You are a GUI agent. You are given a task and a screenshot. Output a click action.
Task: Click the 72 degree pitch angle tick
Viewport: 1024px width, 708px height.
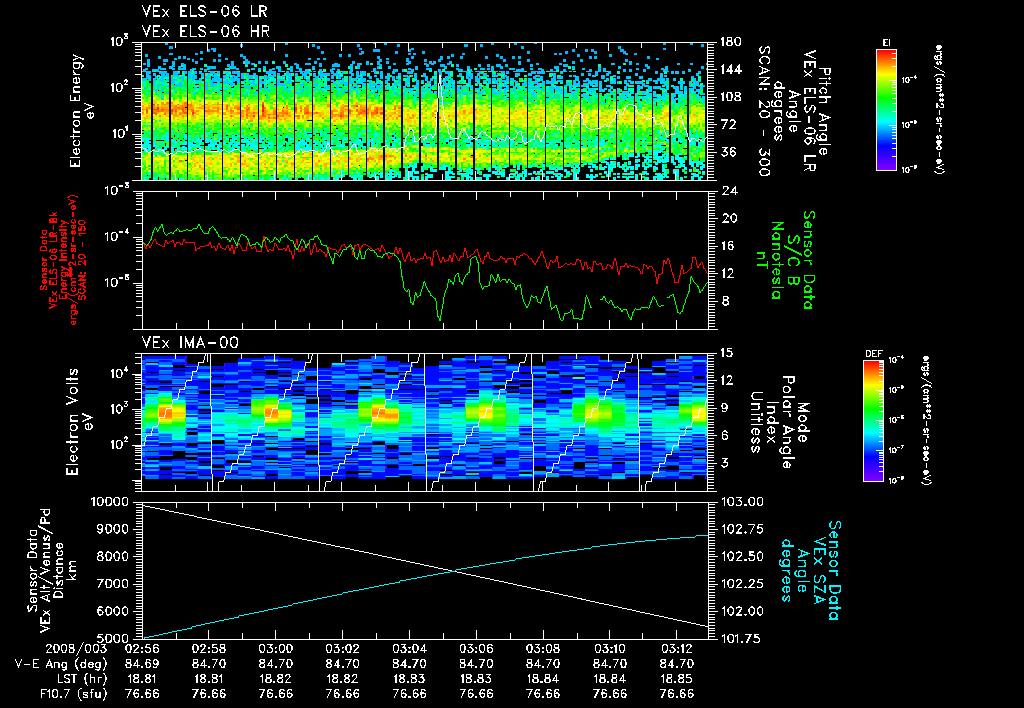pos(727,124)
